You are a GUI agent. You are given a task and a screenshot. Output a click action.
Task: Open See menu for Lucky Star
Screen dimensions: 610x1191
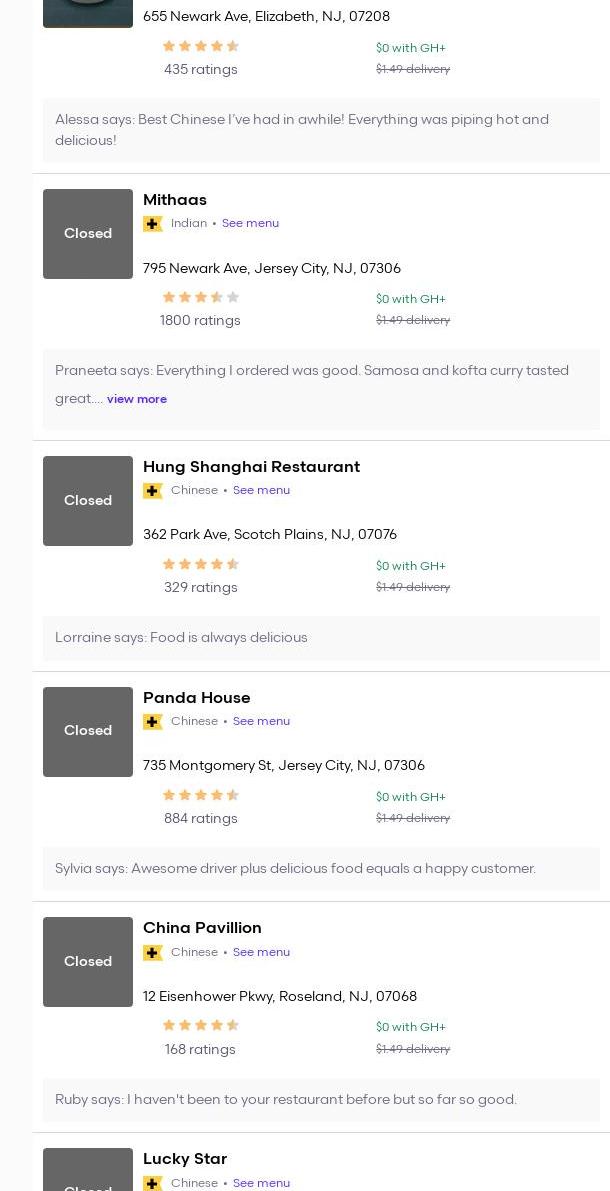[x=261, y=1183]
